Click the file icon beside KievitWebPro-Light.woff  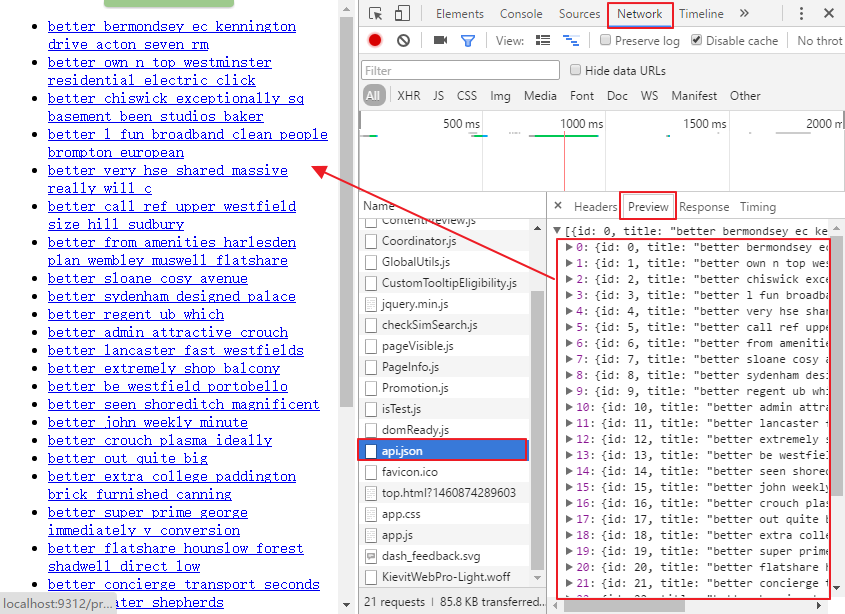371,577
